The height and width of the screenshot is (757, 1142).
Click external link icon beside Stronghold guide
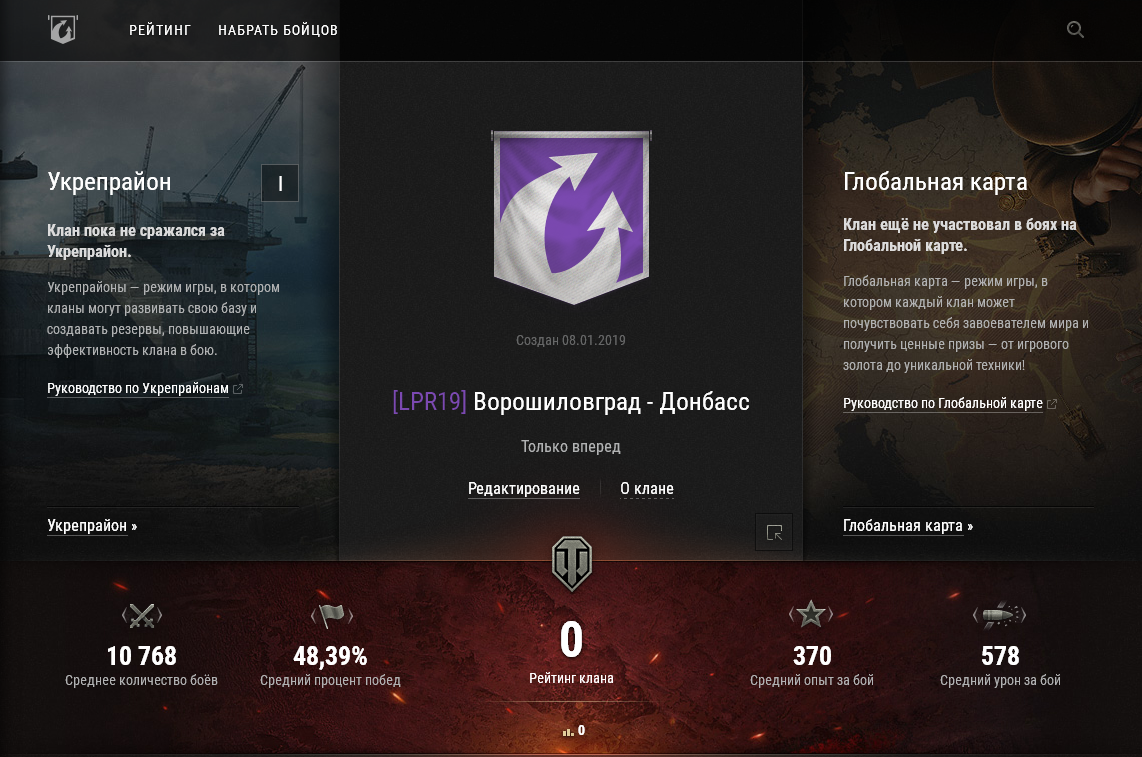click(x=237, y=389)
